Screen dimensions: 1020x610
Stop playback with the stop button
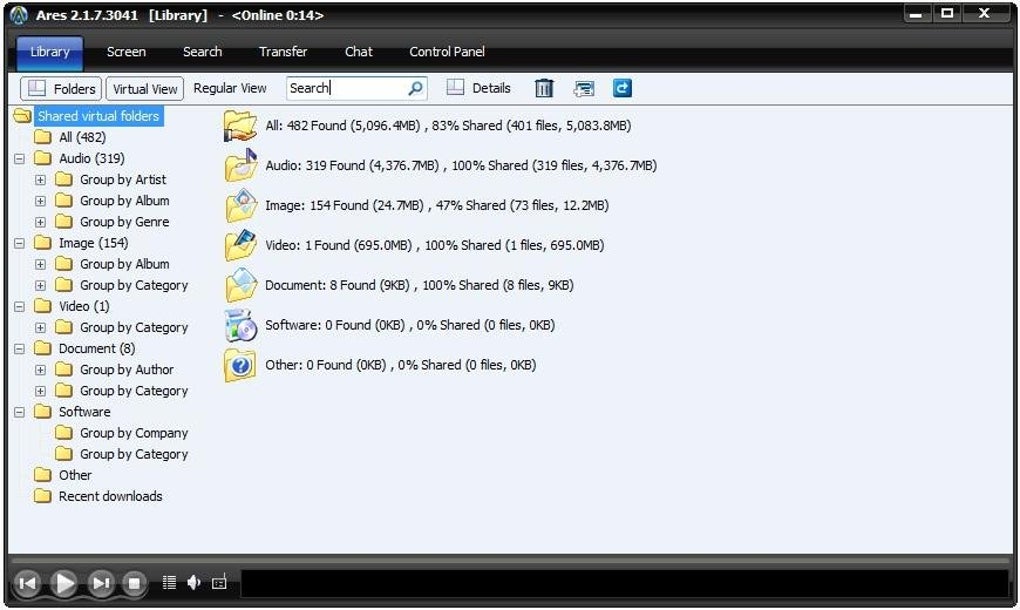[x=134, y=583]
